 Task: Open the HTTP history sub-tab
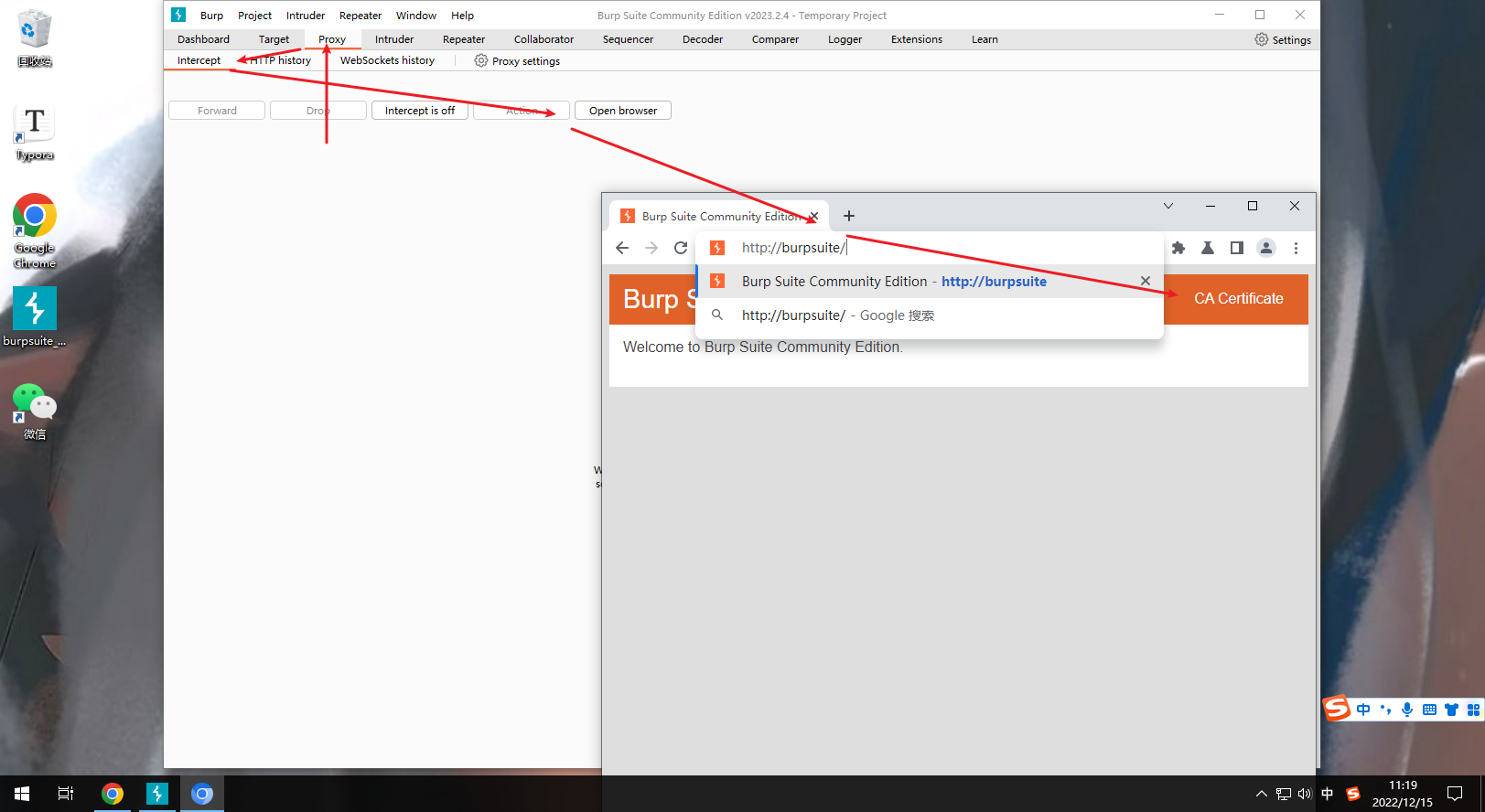pyautogui.click(x=281, y=60)
